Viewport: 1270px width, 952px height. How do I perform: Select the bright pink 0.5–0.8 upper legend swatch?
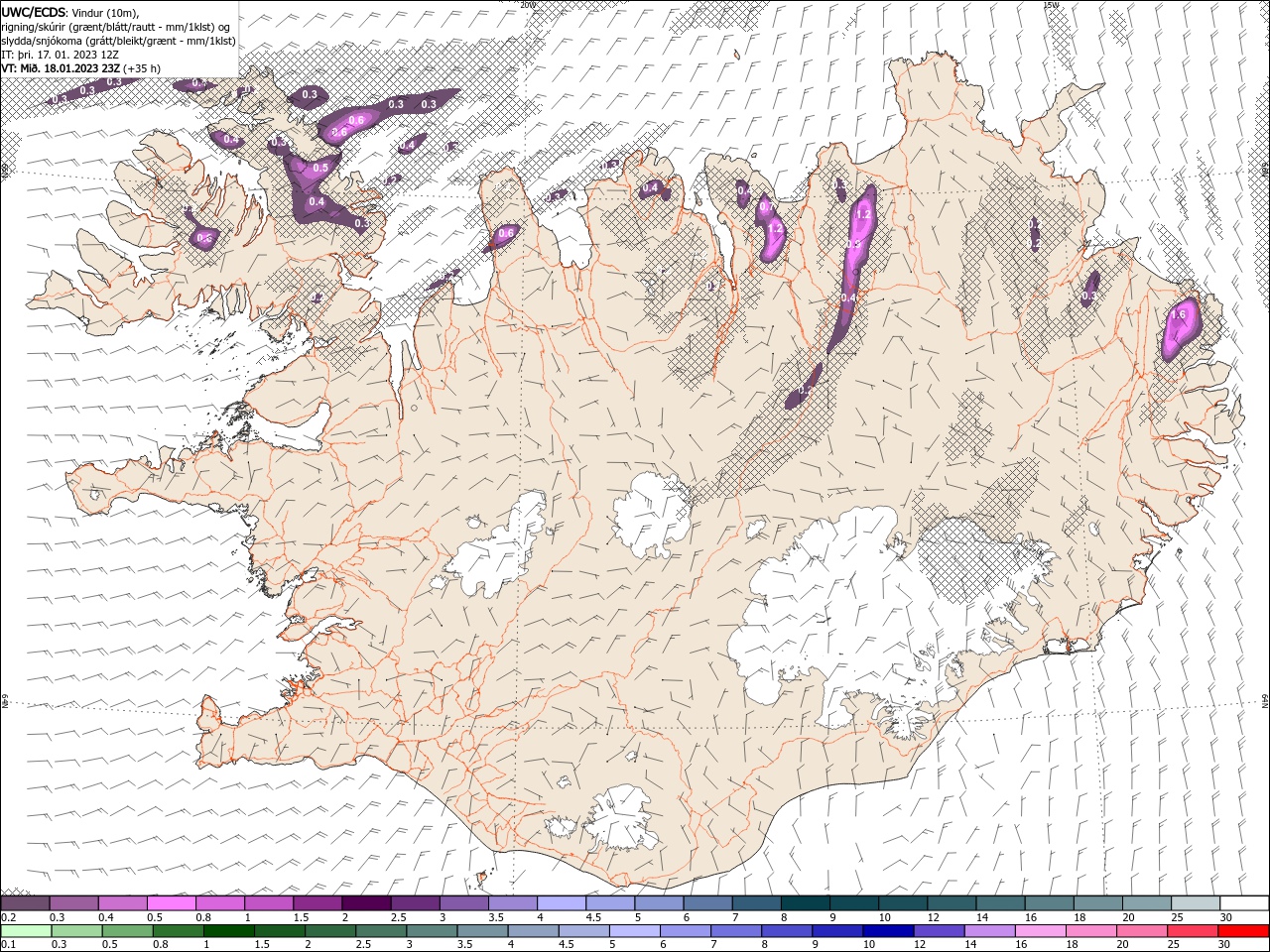172,902
